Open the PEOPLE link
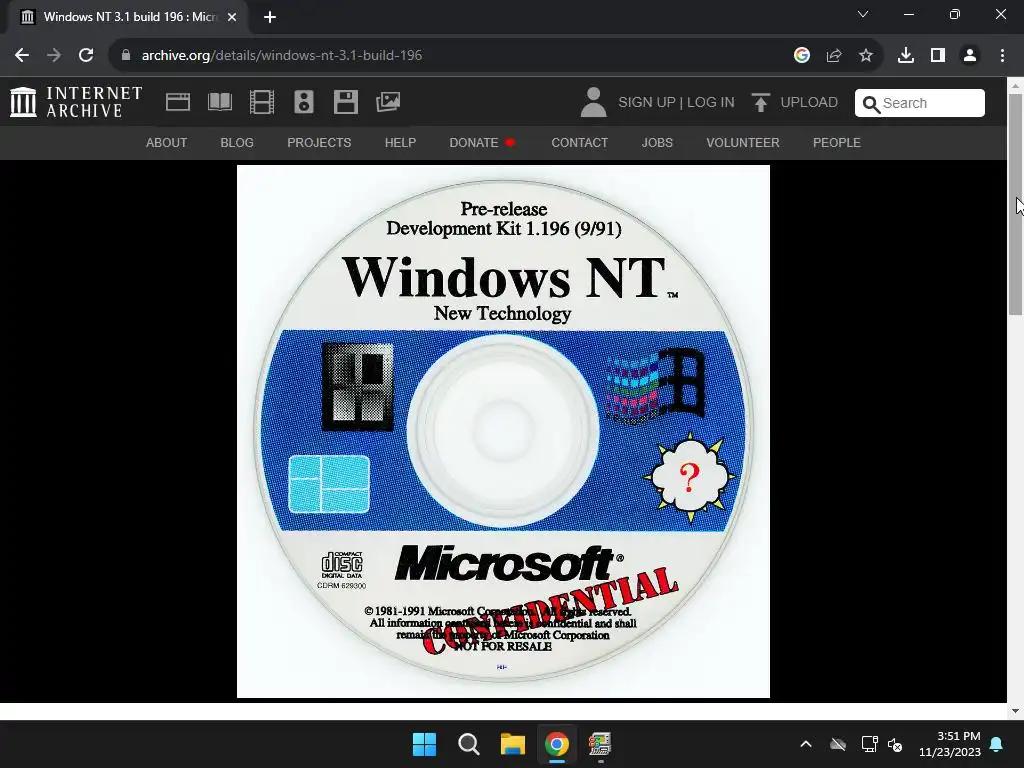 837,142
